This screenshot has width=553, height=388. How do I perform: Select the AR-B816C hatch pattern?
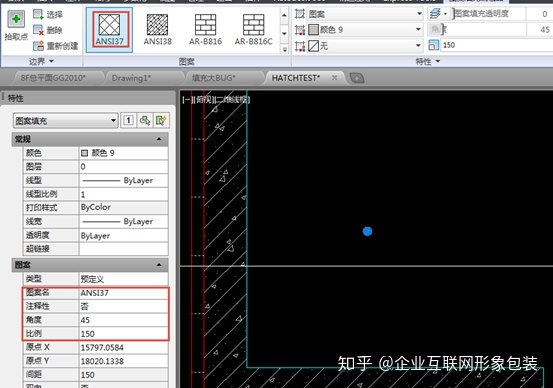pos(254,30)
